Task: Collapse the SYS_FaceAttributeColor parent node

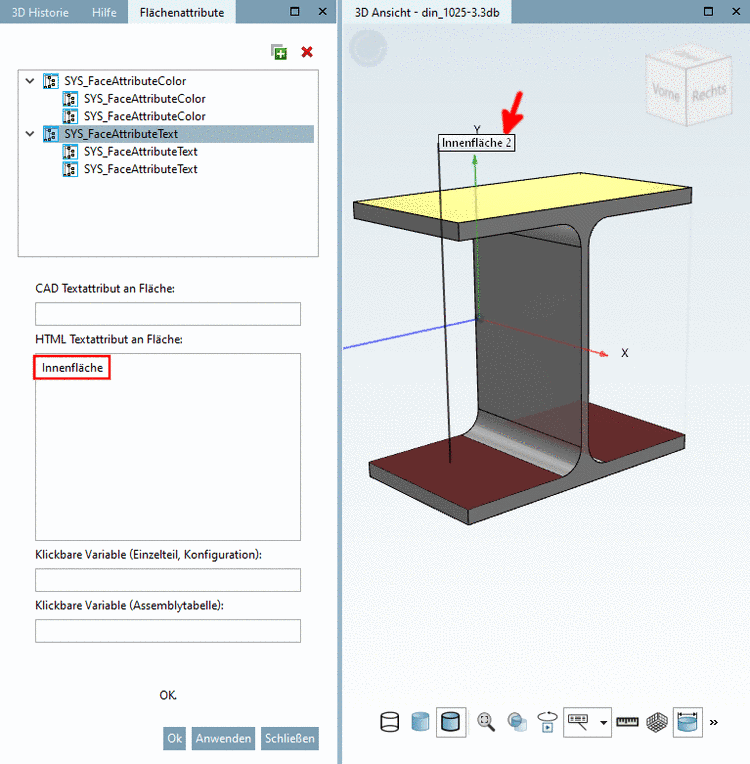Action: pos(30,81)
